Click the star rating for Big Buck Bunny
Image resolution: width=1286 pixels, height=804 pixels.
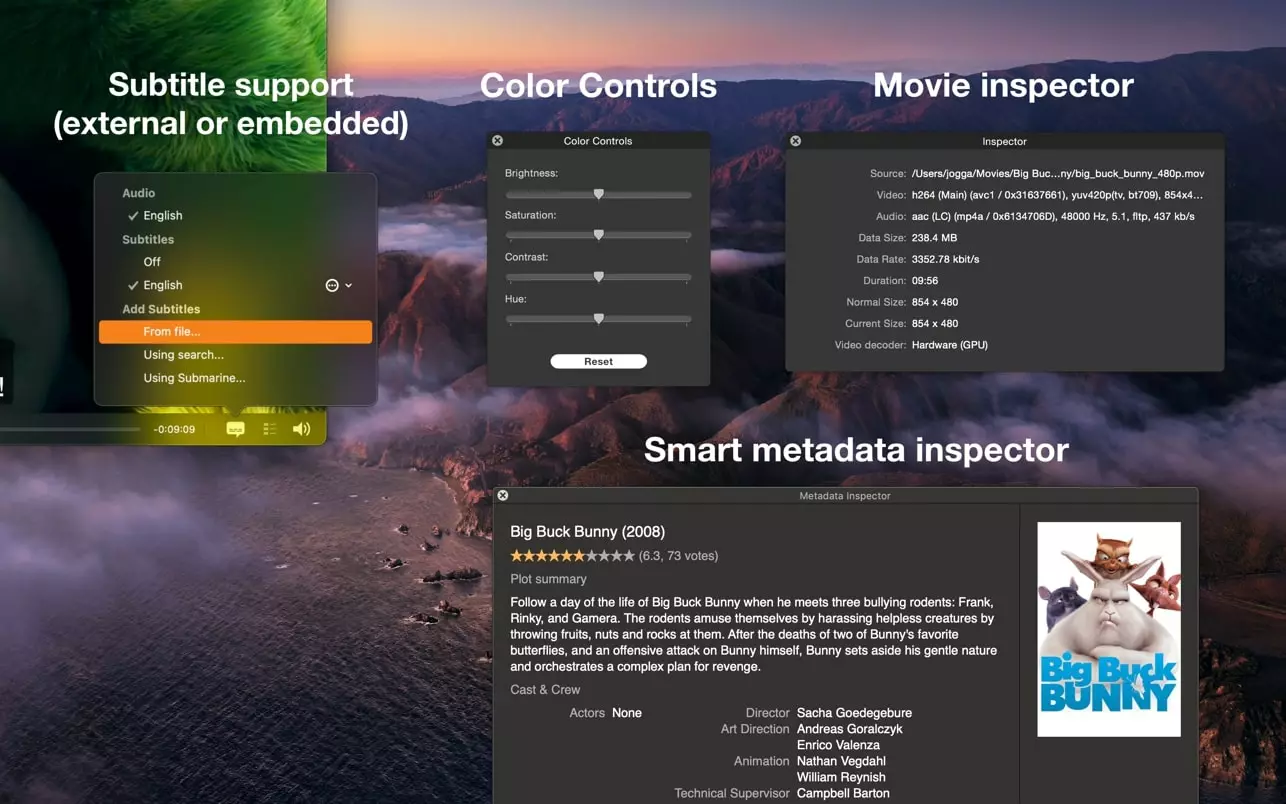pos(572,556)
